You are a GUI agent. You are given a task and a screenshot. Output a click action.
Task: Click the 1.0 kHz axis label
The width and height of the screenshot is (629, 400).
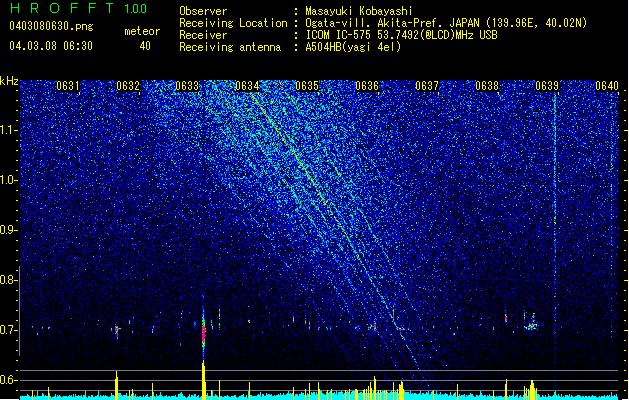coord(8,180)
